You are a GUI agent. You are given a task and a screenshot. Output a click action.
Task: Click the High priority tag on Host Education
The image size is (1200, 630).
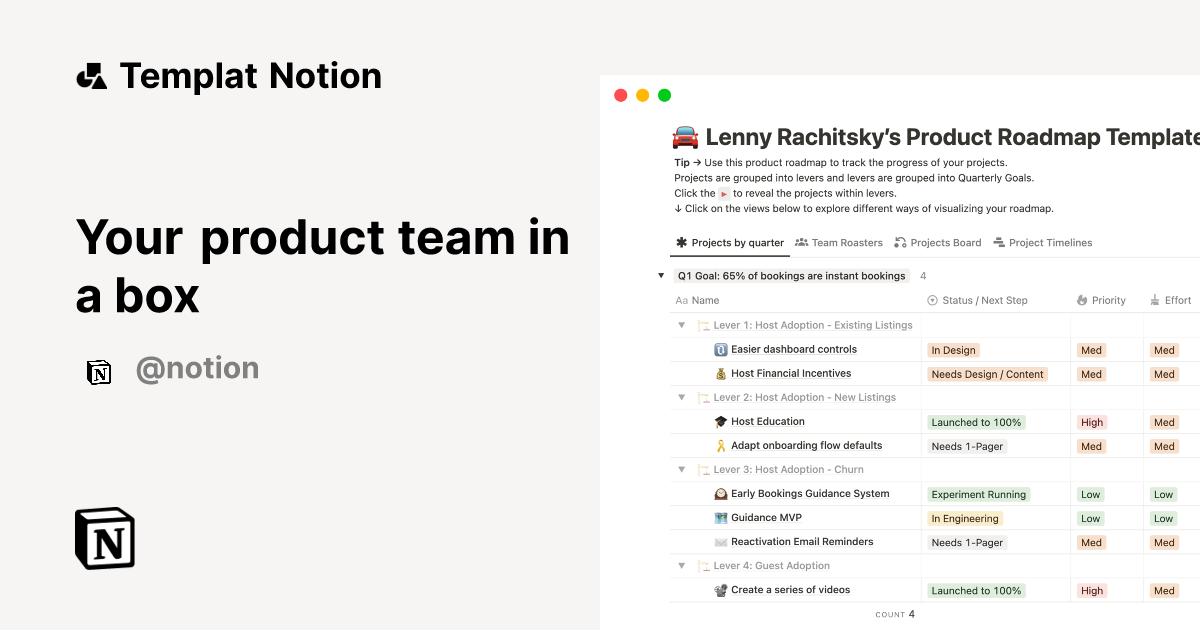(1091, 422)
